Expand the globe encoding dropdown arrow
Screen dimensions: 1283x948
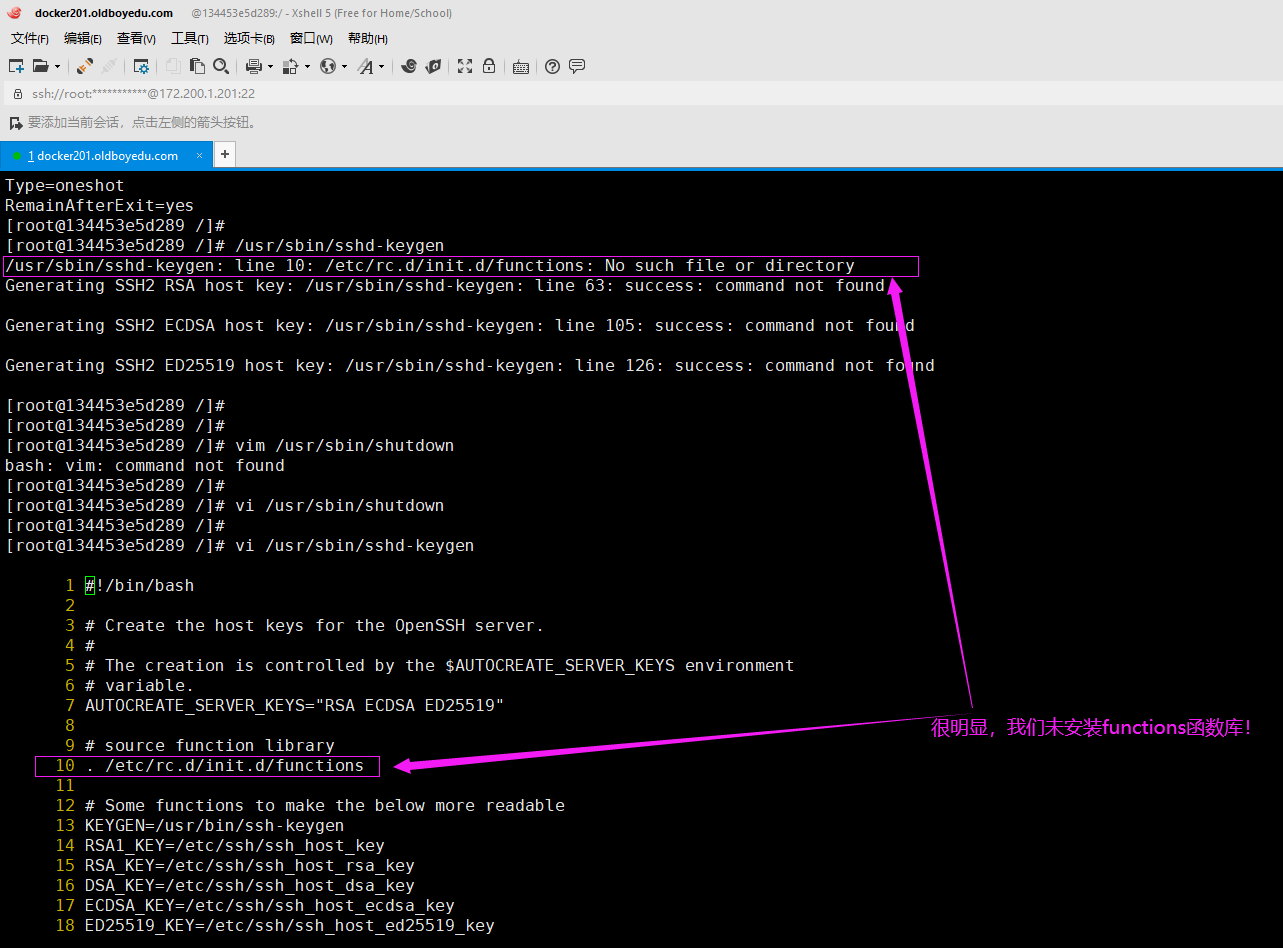(x=345, y=67)
